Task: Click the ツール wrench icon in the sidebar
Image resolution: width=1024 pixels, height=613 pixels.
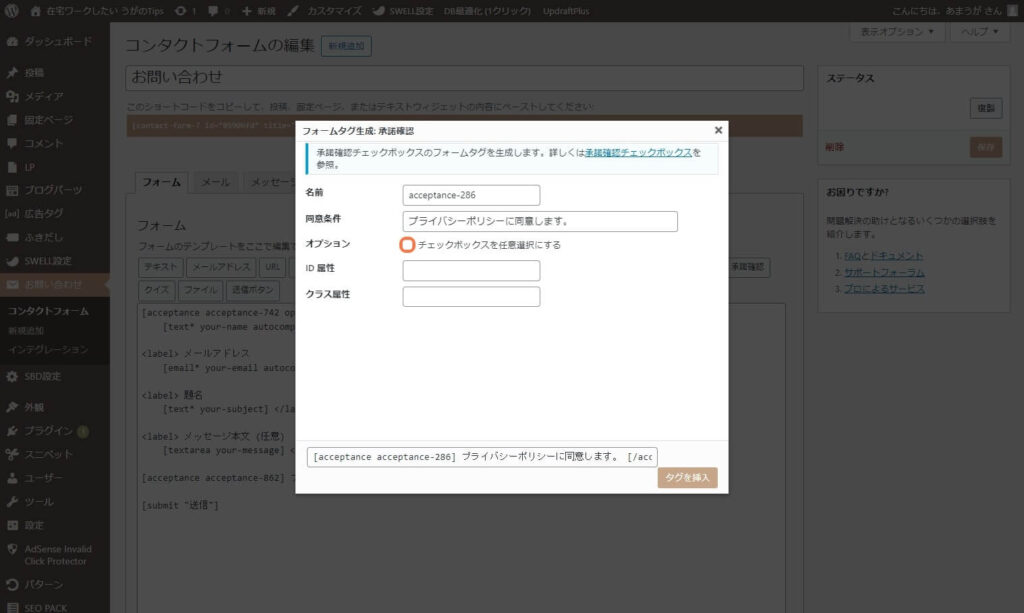Action: point(12,501)
